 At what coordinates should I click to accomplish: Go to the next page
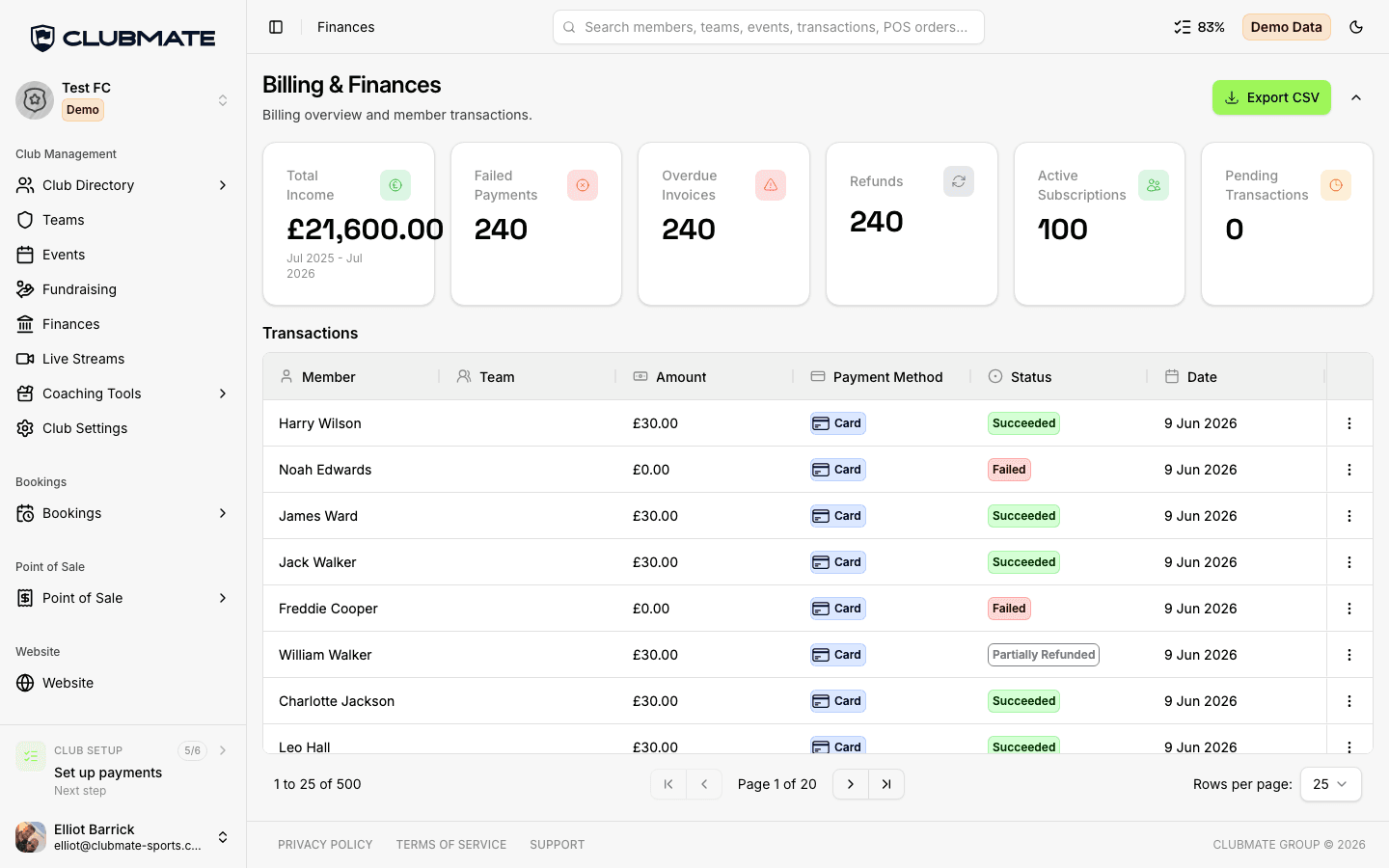851,784
